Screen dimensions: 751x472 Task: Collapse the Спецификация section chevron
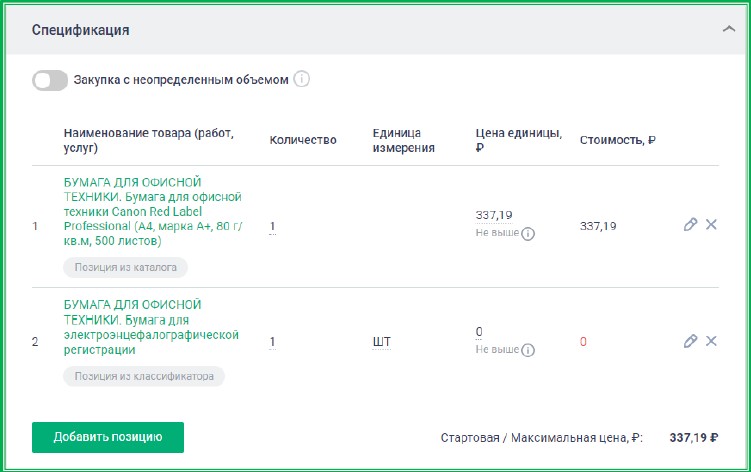tap(728, 30)
